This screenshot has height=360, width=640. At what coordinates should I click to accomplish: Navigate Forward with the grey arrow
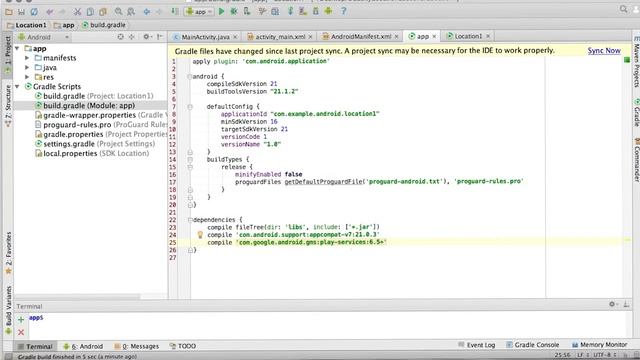(159, 12)
